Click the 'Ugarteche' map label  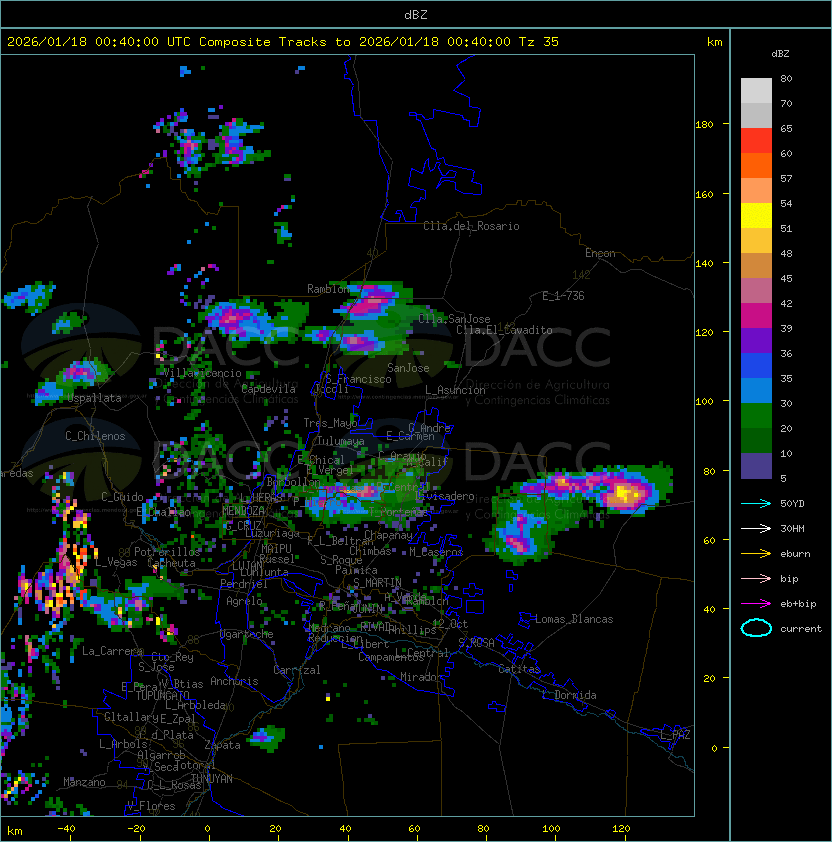[x=247, y=634]
